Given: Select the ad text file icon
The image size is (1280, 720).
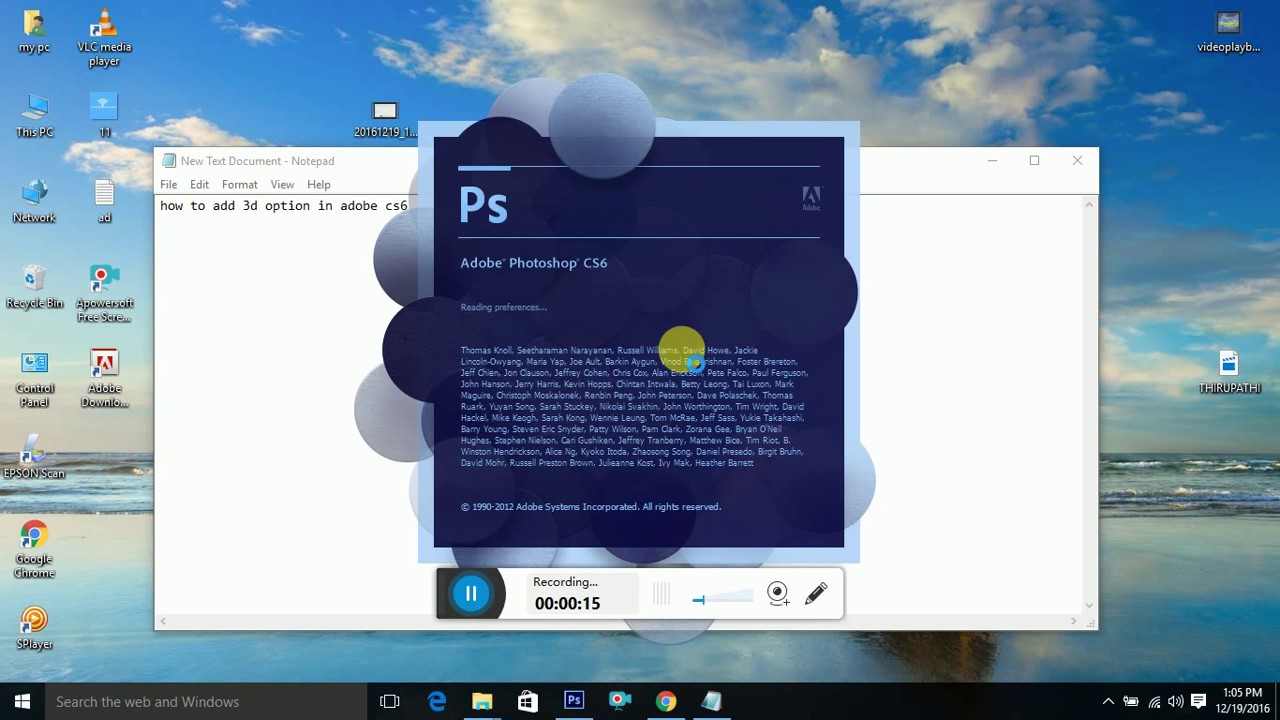Looking at the screenshot, I should tap(104, 201).
